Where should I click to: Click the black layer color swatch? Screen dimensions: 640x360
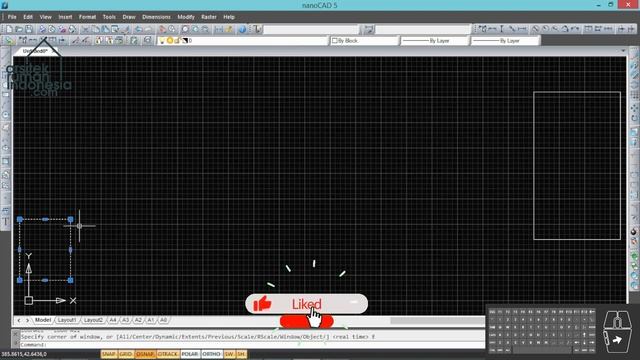tap(185, 41)
